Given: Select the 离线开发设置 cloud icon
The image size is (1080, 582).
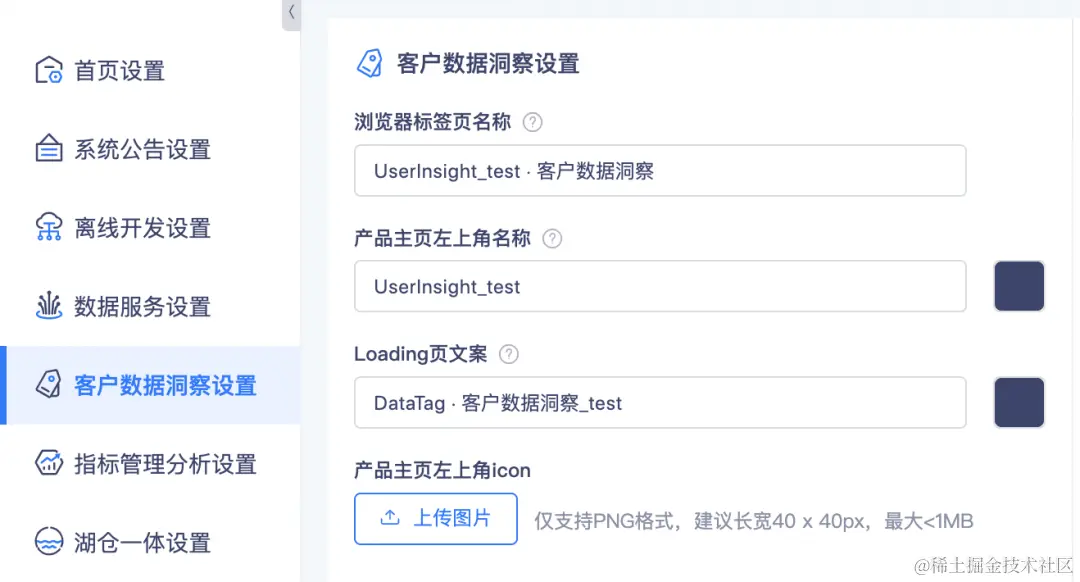Looking at the screenshot, I should click(x=48, y=227).
